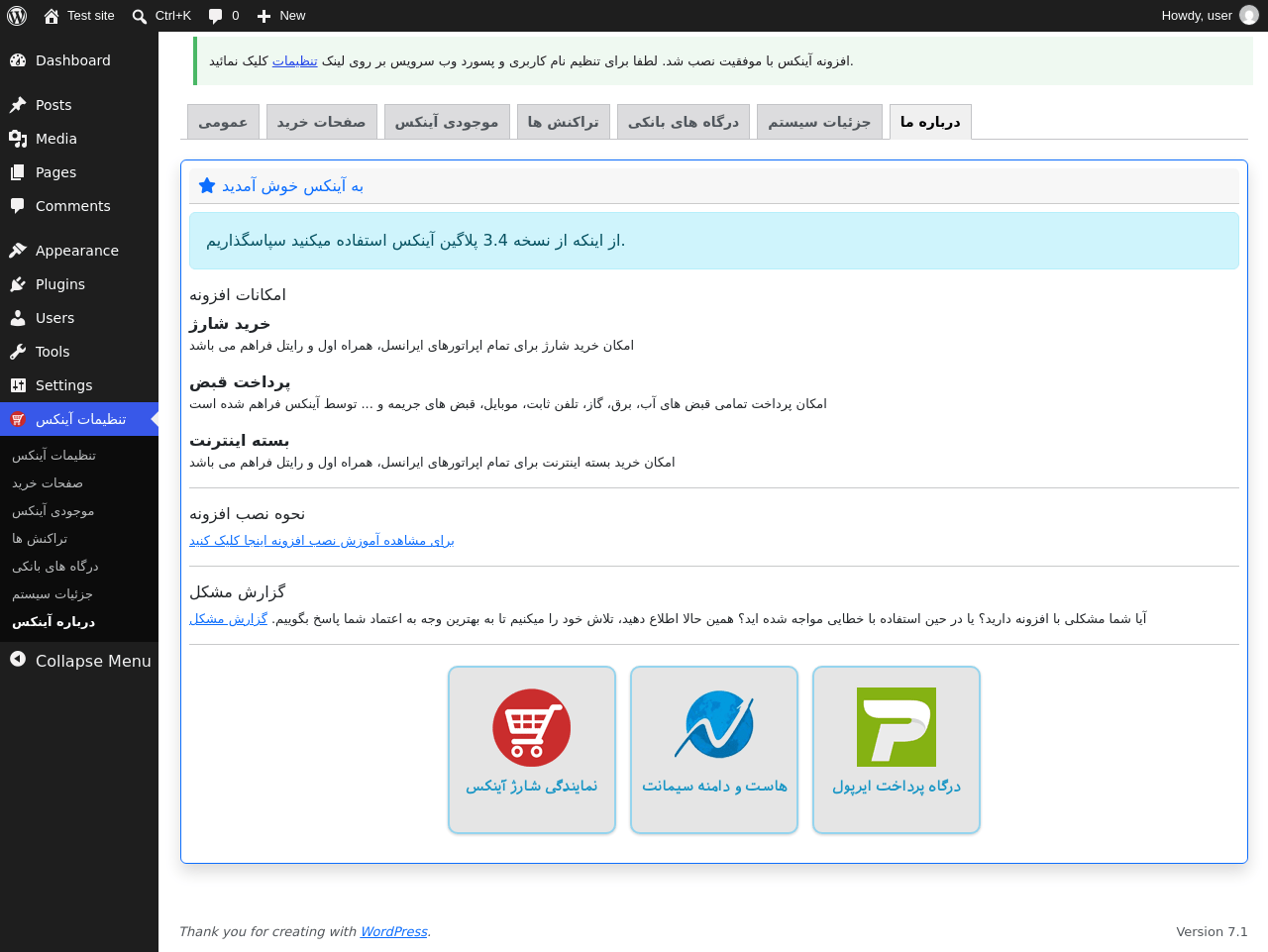Image resolution: width=1268 pixels, height=952 pixels.
Task: Click the blue star icon in welcome header
Action: tap(207, 185)
